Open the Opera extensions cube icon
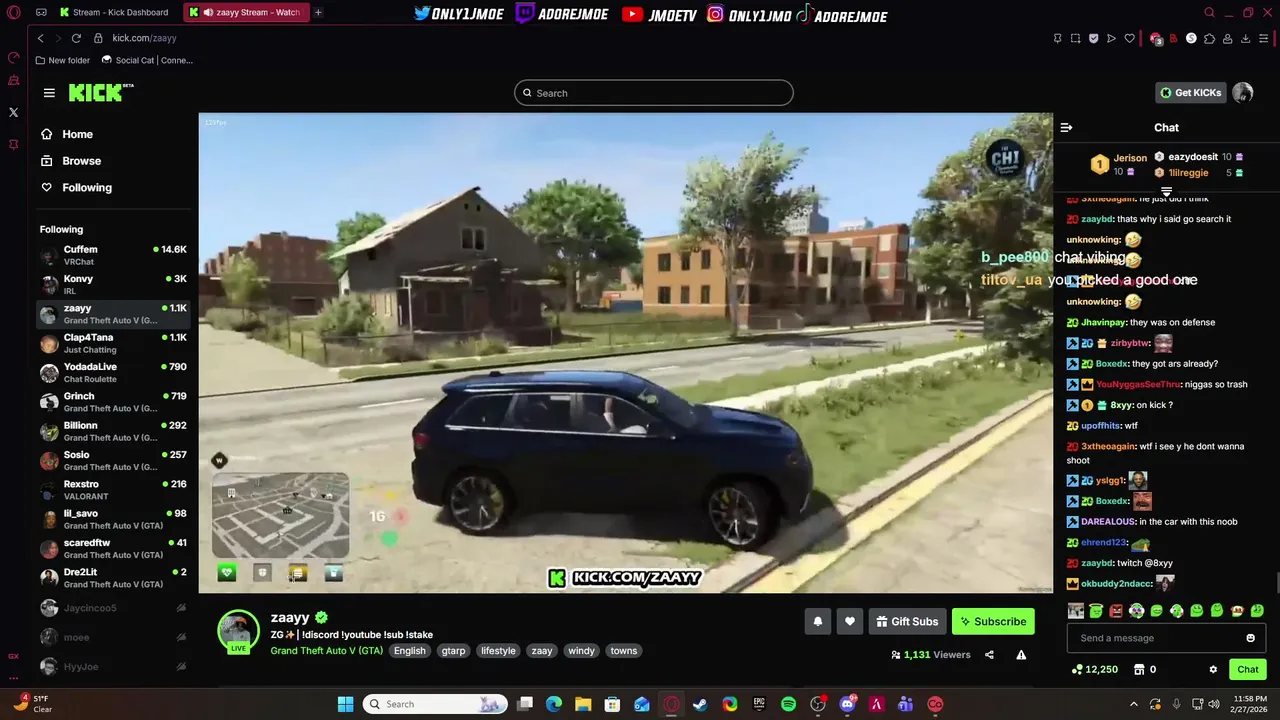1280x720 pixels. pos(1209,38)
